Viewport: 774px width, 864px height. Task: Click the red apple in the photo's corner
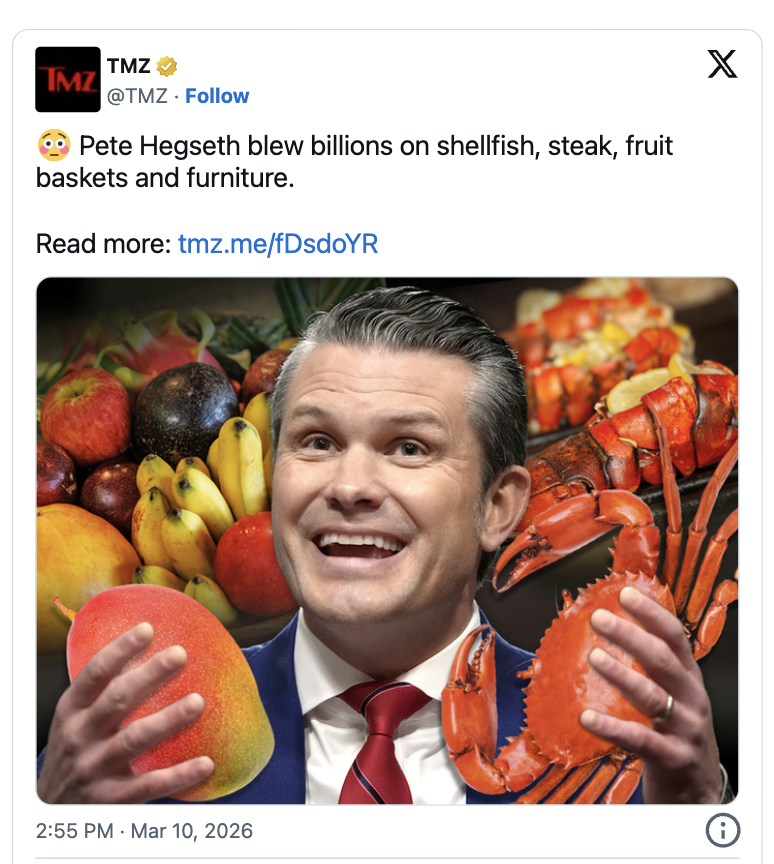[85, 414]
